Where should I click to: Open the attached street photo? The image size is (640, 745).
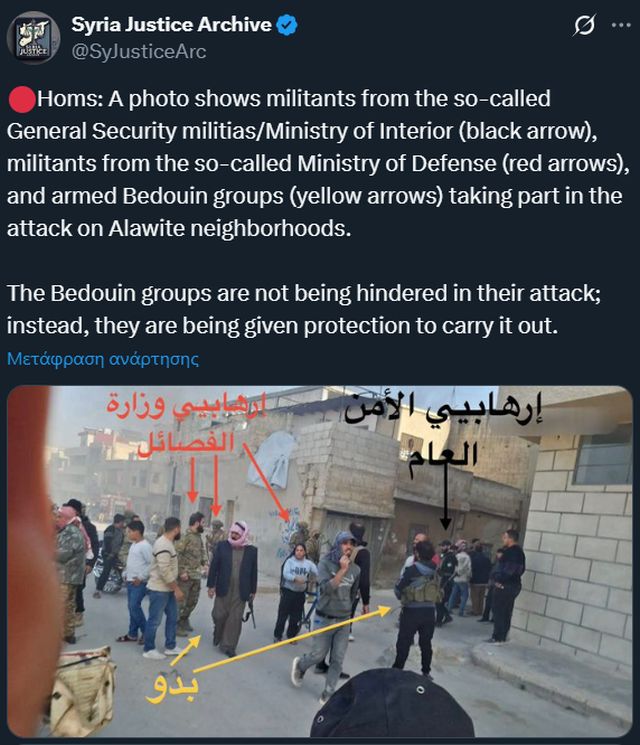[x=320, y=562]
